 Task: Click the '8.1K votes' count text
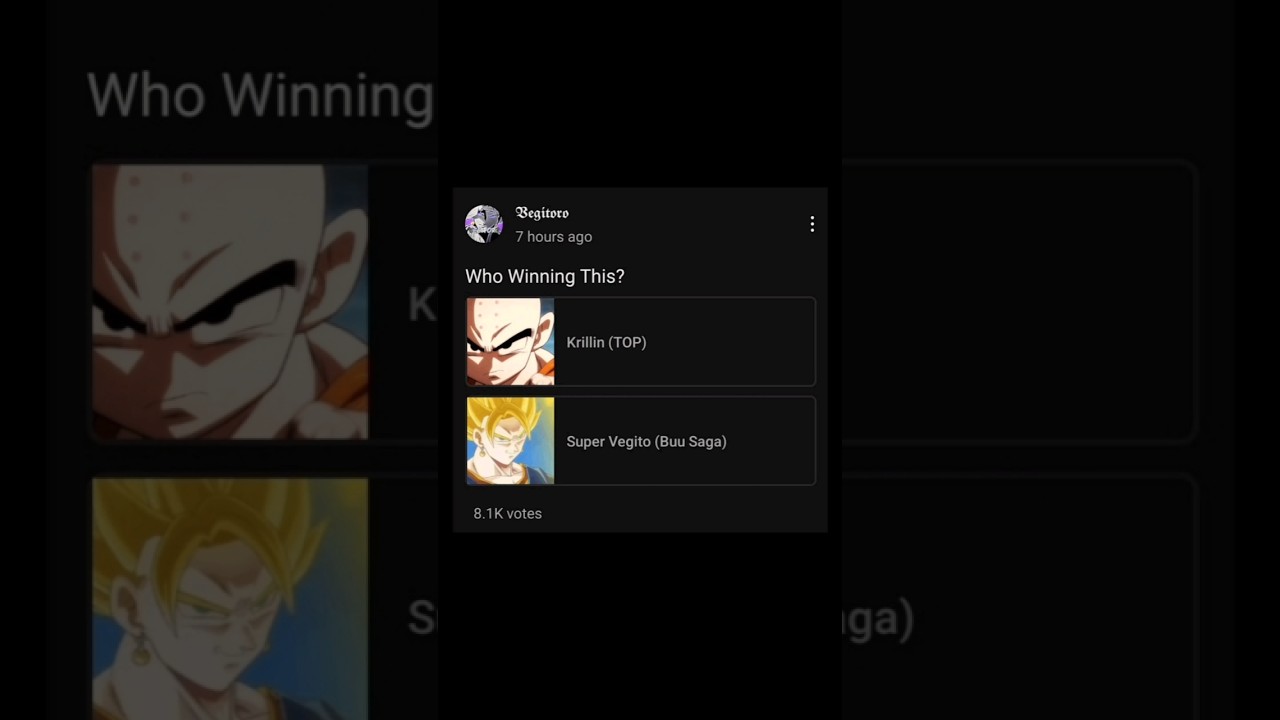tap(507, 513)
